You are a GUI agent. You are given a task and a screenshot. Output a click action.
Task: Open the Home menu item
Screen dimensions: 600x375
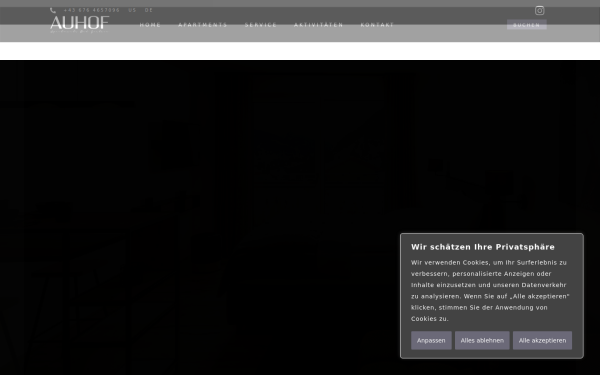tap(150, 25)
